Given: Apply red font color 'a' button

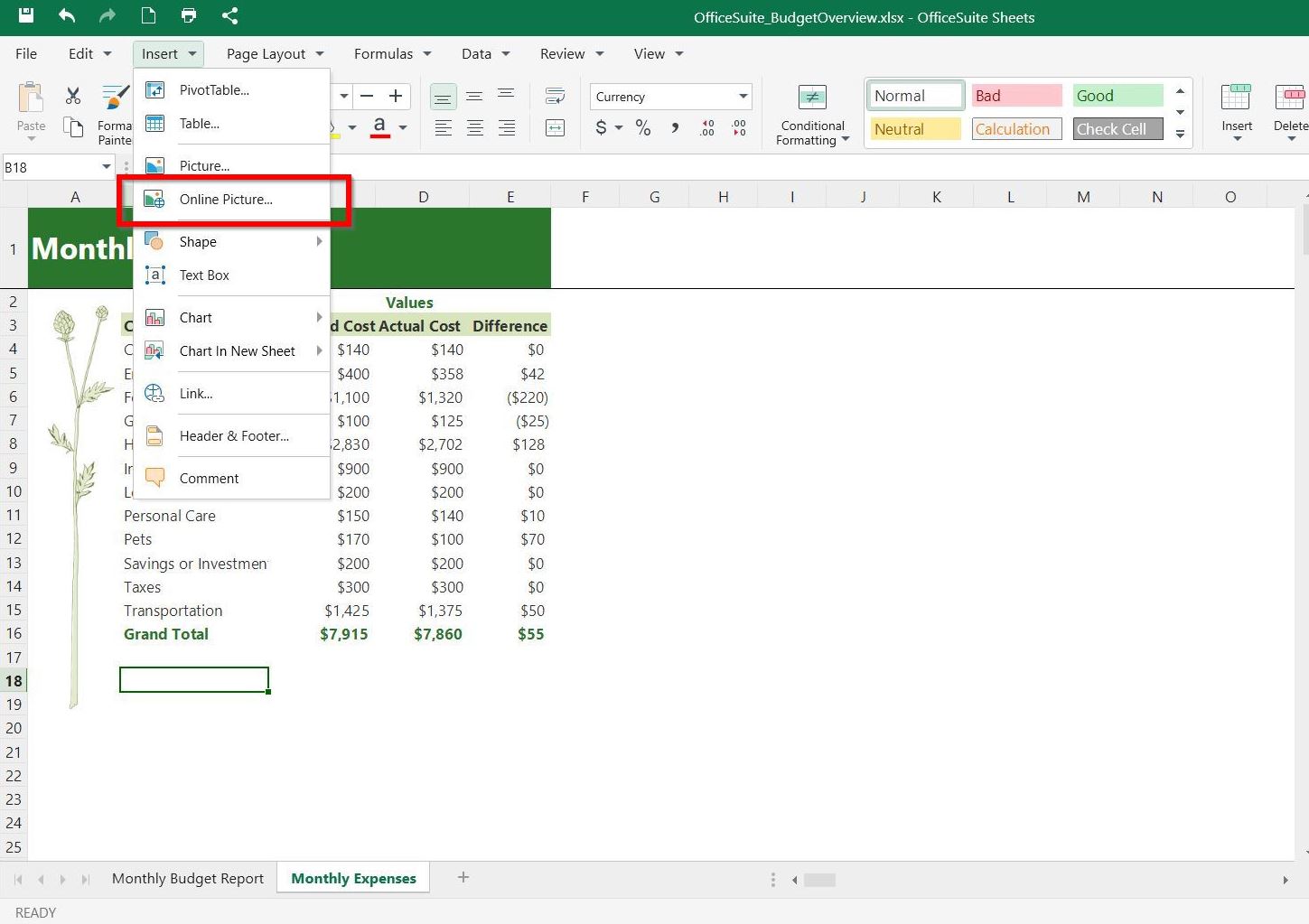Looking at the screenshot, I should tap(380, 127).
